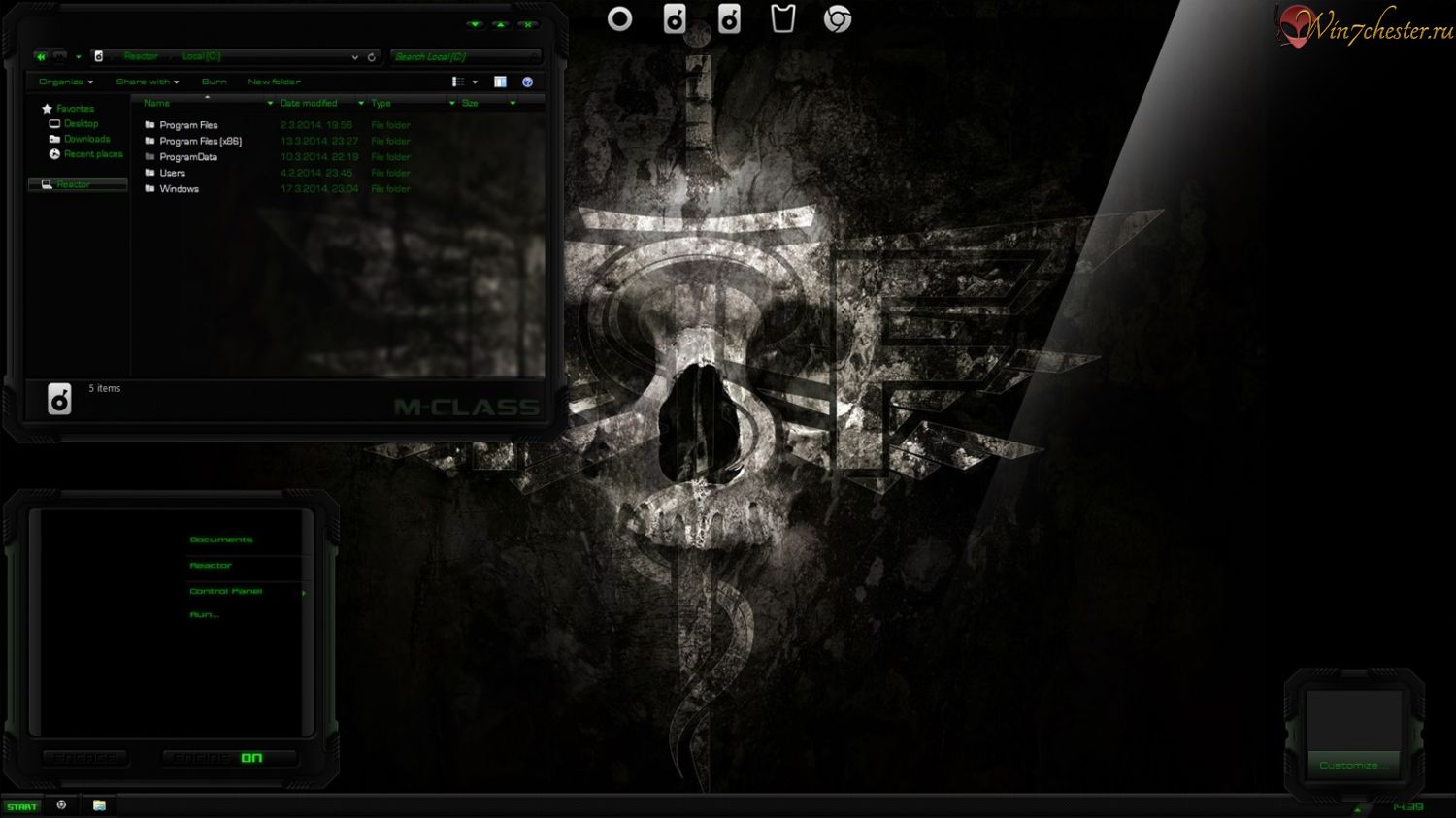Select Reactor in the navigation pane

pos(78,184)
